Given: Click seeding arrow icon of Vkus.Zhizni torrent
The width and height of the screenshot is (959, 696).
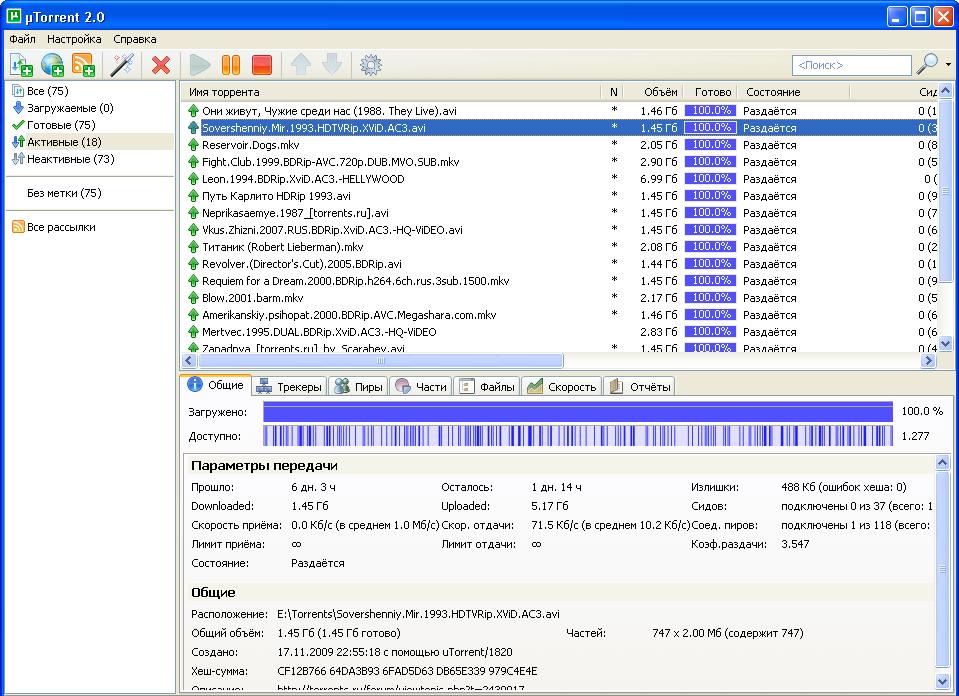Looking at the screenshot, I should click(193, 230).
